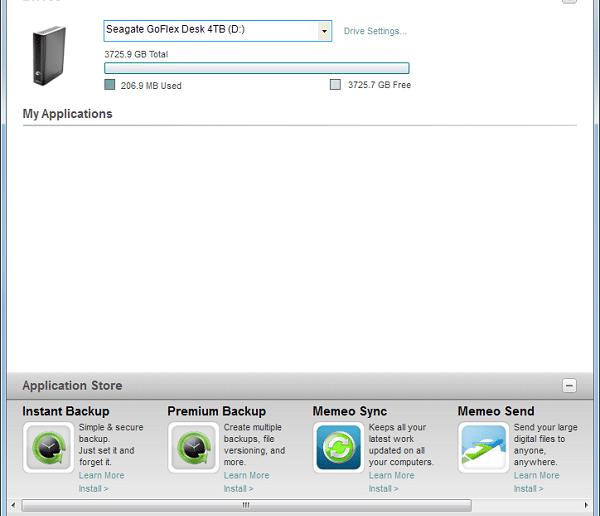Install Instant Backup
600x516 pixels.
(93, 489)
